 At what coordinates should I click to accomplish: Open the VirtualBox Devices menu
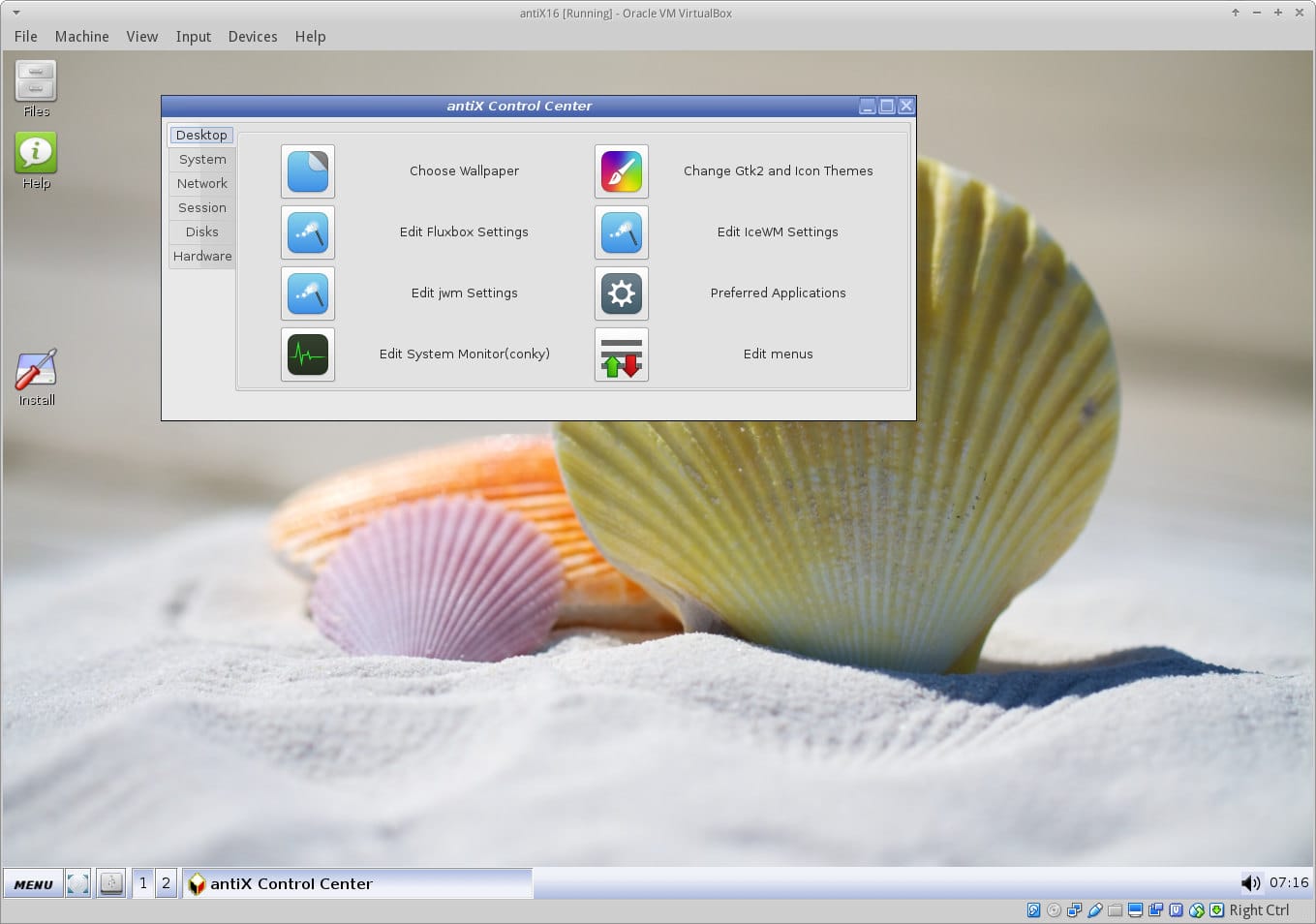coord(252,37)
